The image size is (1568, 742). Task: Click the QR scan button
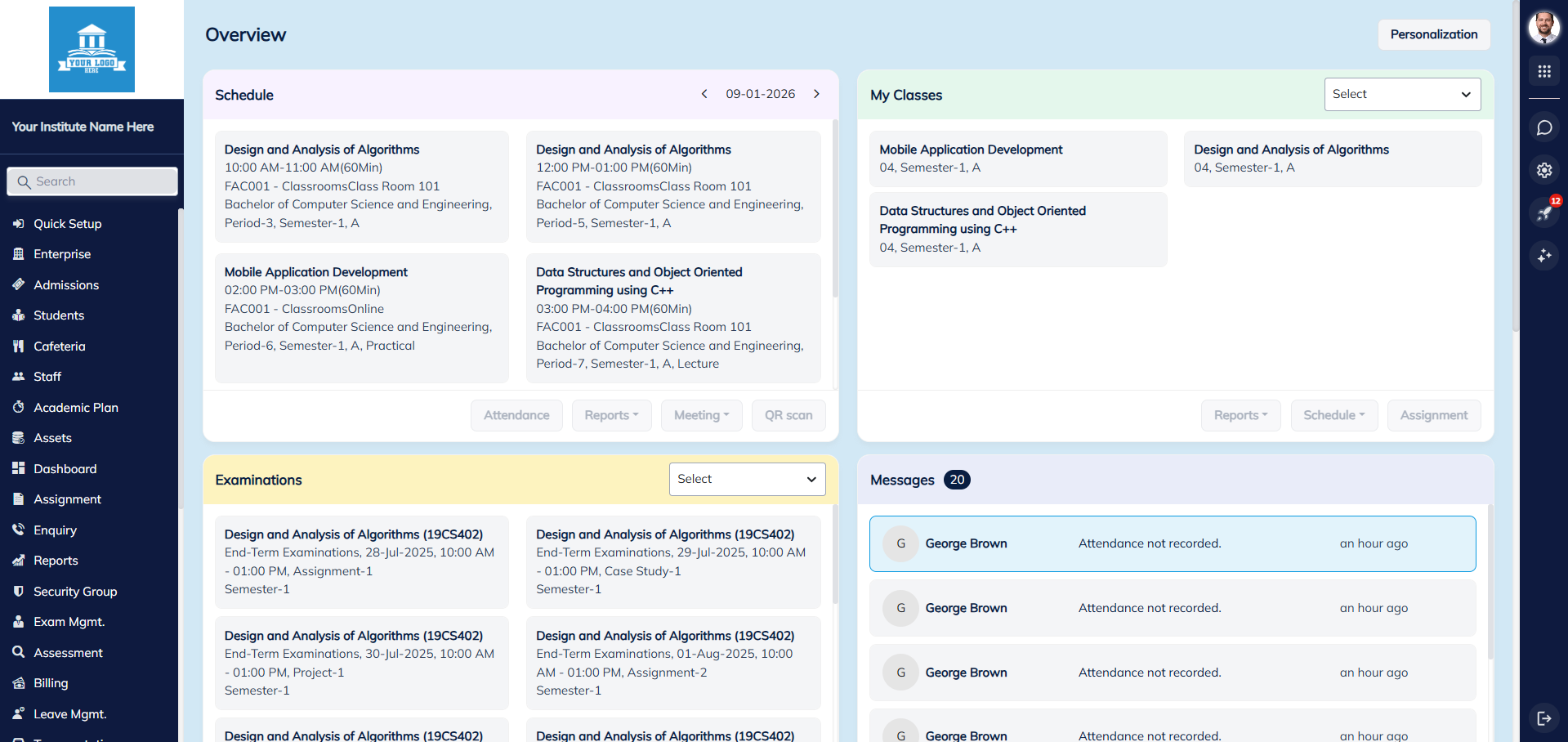tap(788, 415)
